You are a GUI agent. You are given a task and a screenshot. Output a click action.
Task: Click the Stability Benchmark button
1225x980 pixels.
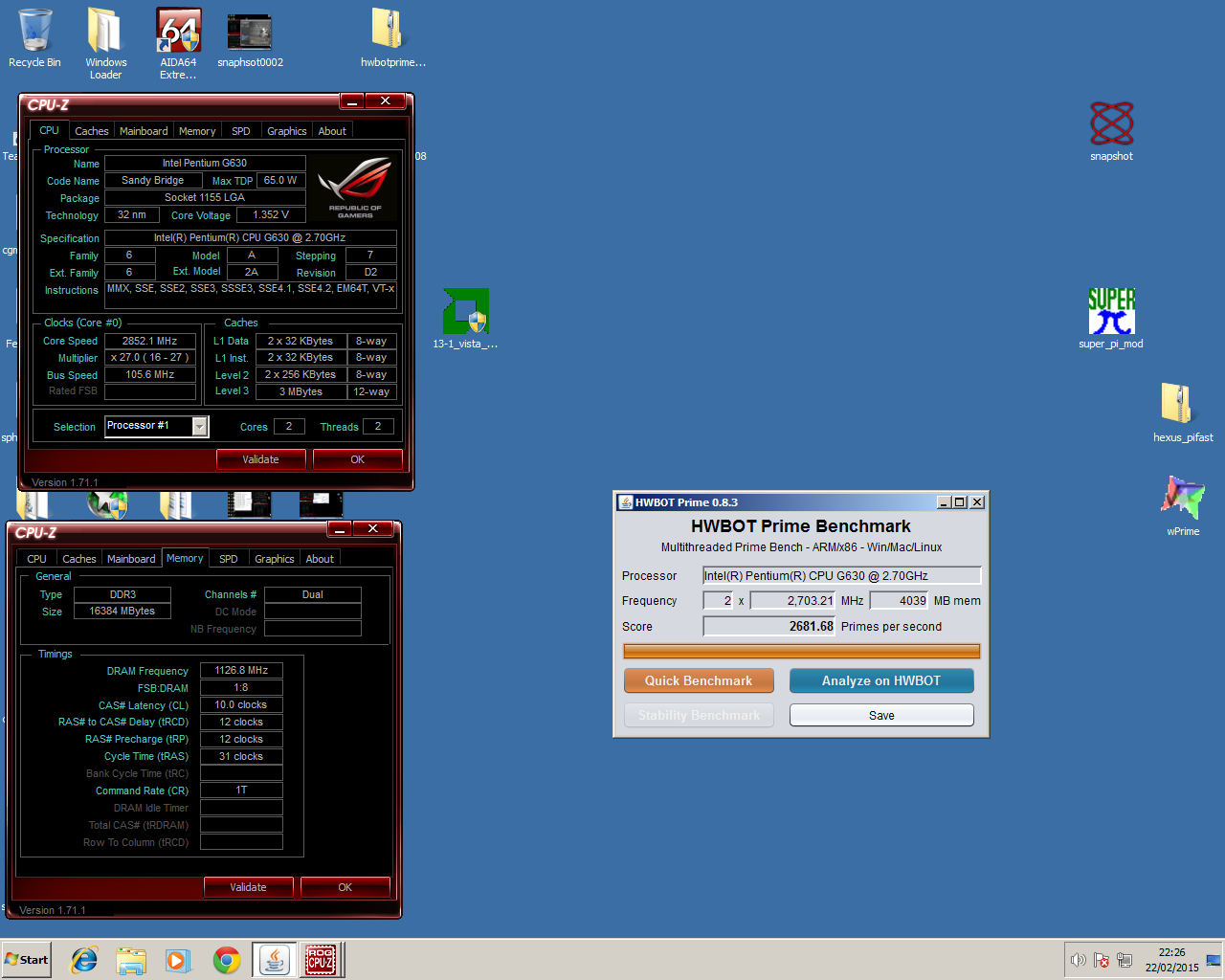[699, 715]
